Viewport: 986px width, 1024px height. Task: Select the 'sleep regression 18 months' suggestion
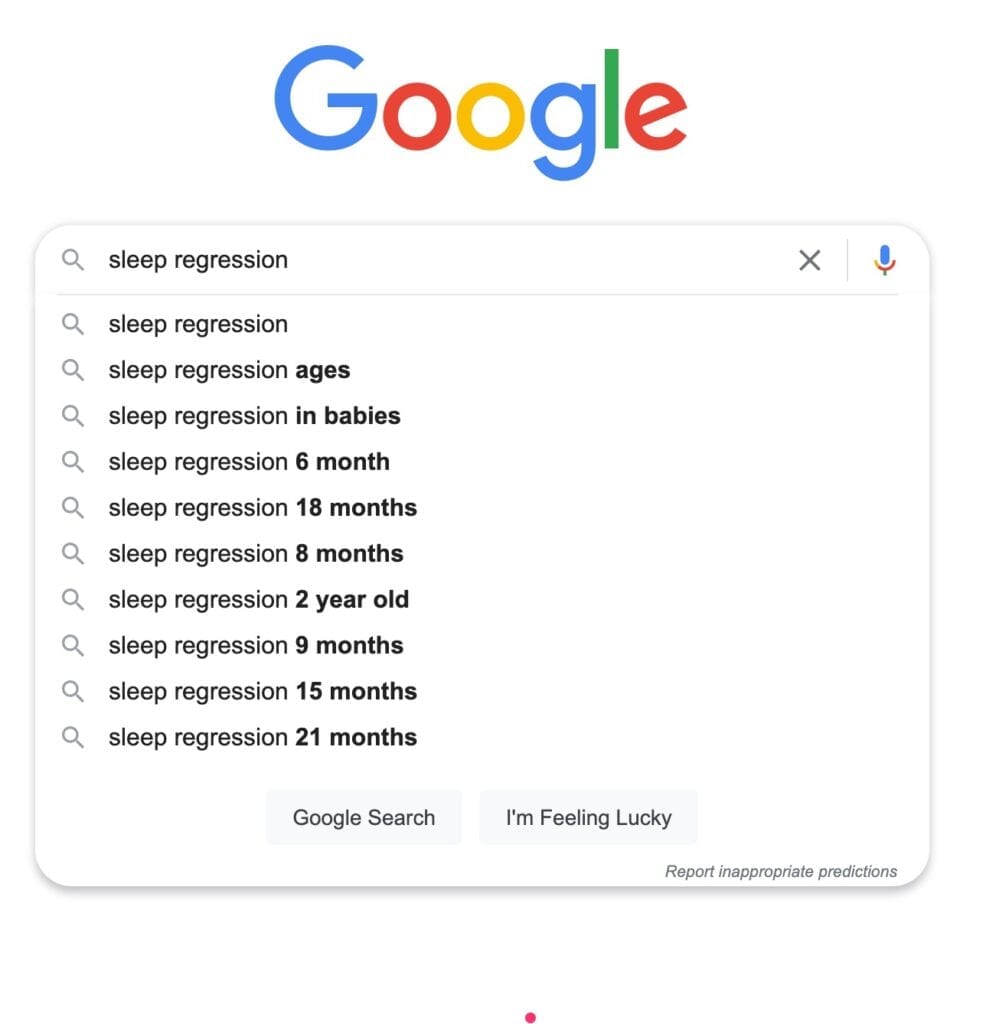point(262,507)
